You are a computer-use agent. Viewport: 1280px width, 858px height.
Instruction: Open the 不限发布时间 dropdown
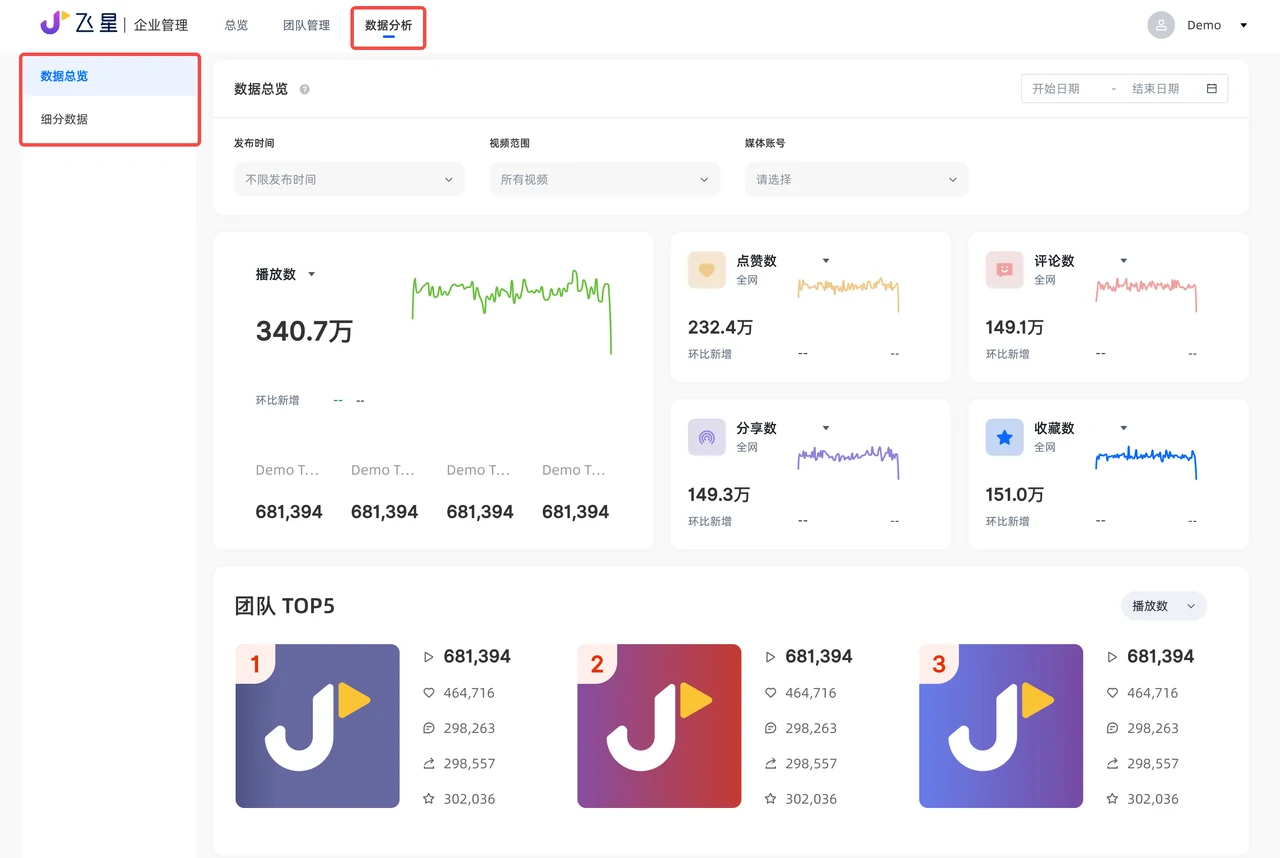(x=348, y=179)
